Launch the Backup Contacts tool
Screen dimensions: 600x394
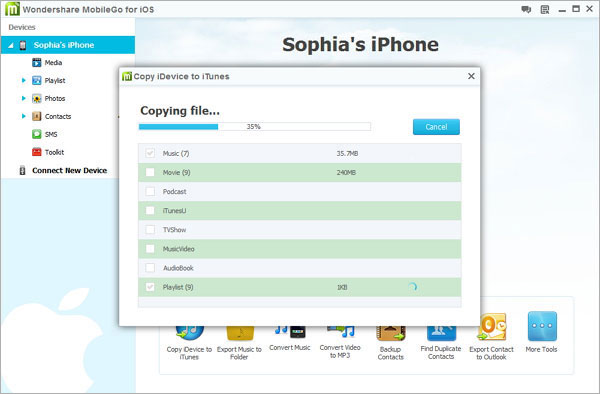[x=391, y=343]
